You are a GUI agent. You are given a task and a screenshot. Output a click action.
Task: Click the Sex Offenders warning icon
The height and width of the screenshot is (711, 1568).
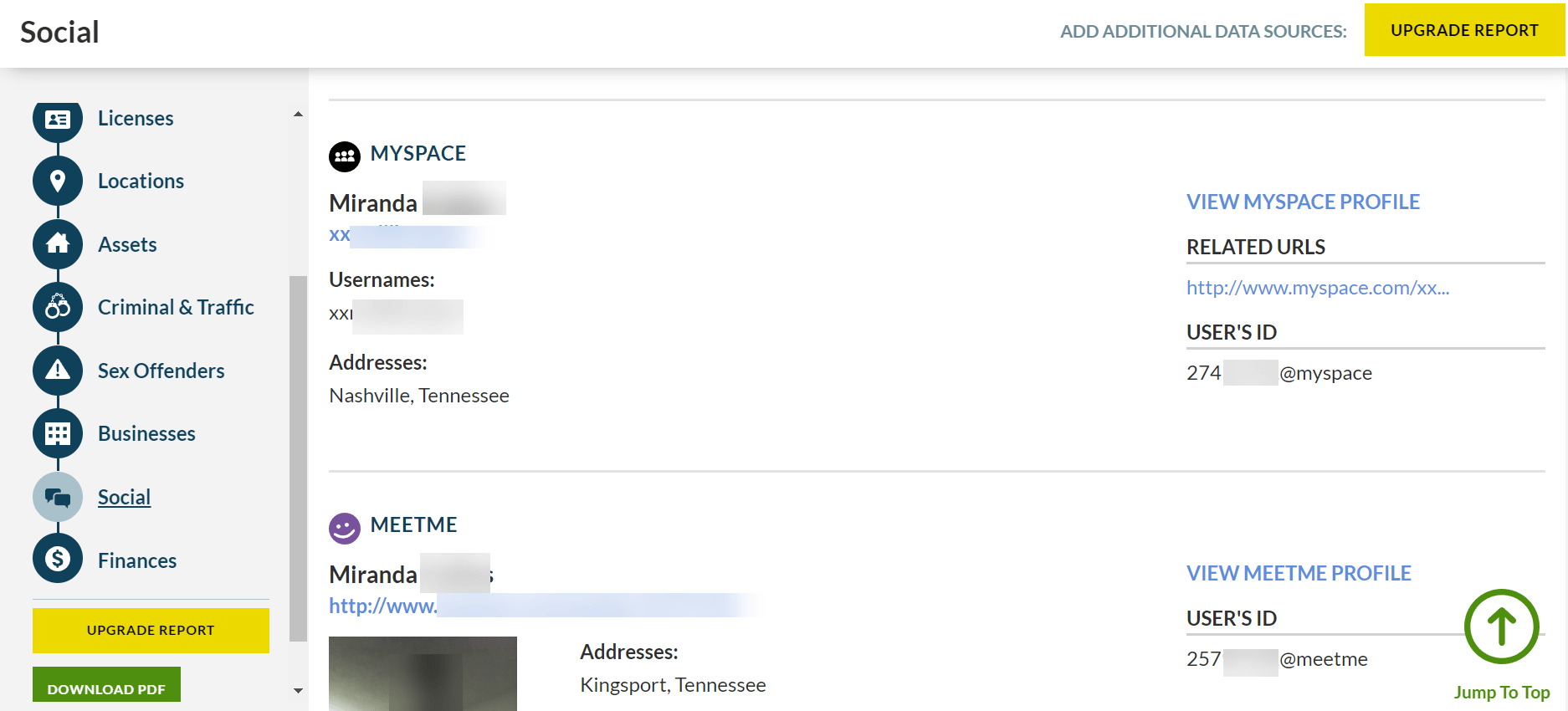pyautogui.click(x=58, y=371)
